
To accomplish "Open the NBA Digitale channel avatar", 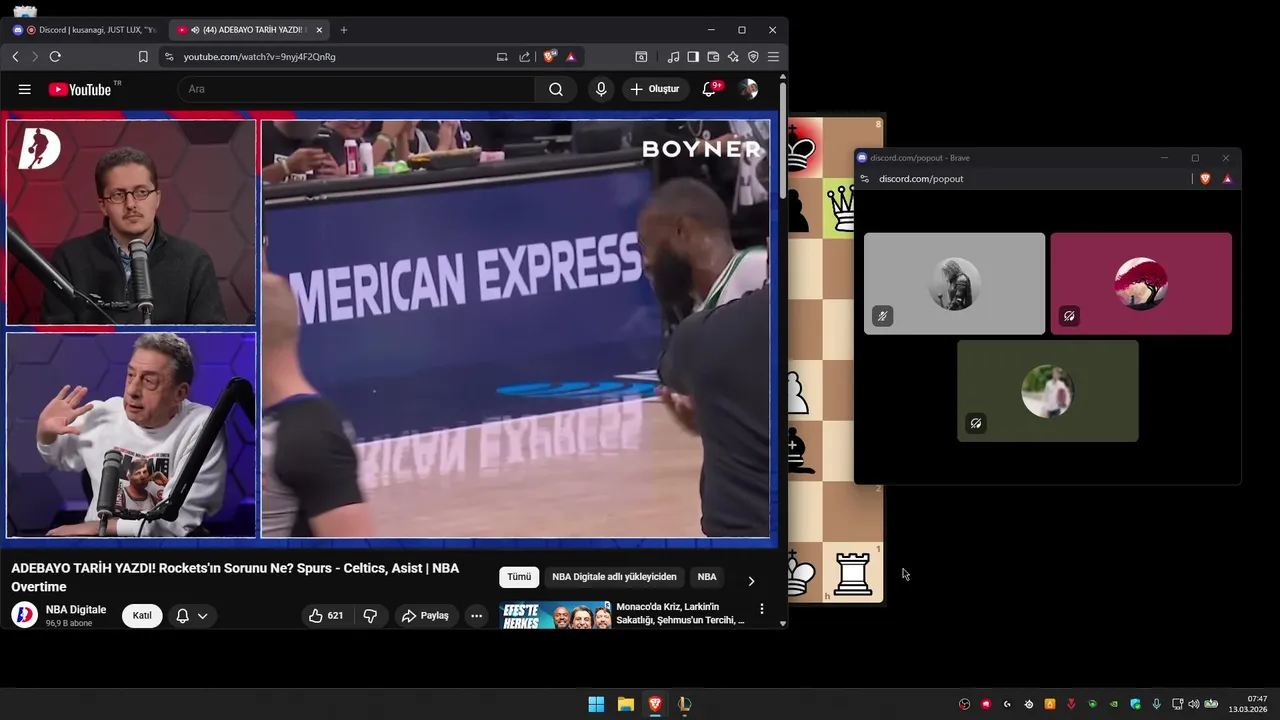I will pyautogui.click(x=24, y=615).
